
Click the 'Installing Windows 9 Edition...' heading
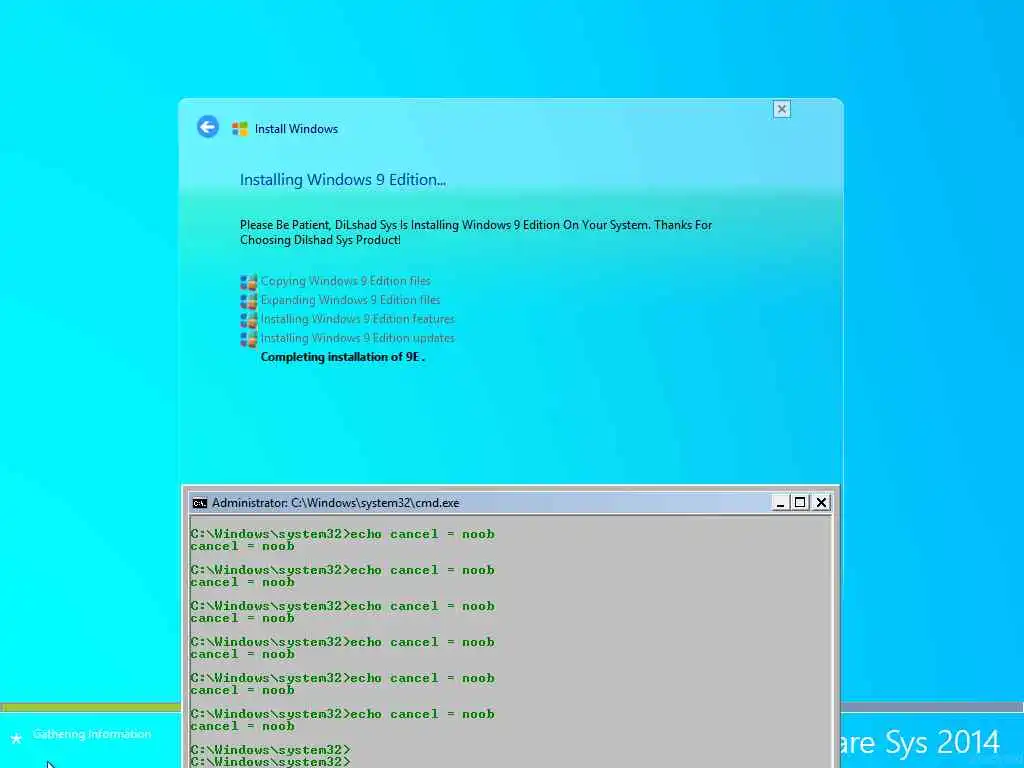pos(343,180)
